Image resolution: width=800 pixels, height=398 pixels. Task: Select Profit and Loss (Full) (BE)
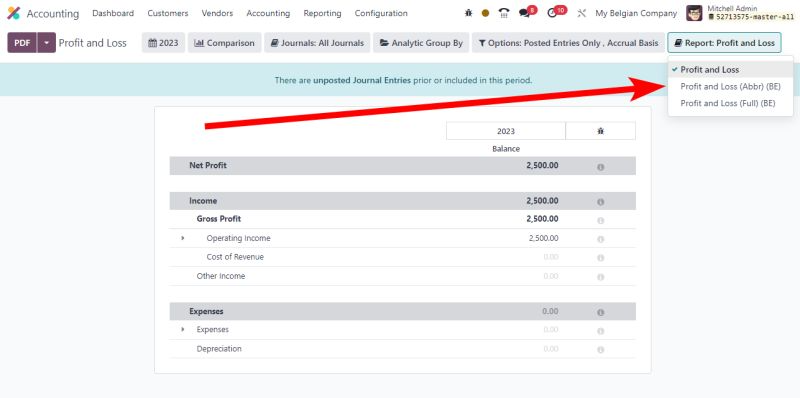(730, 103)
